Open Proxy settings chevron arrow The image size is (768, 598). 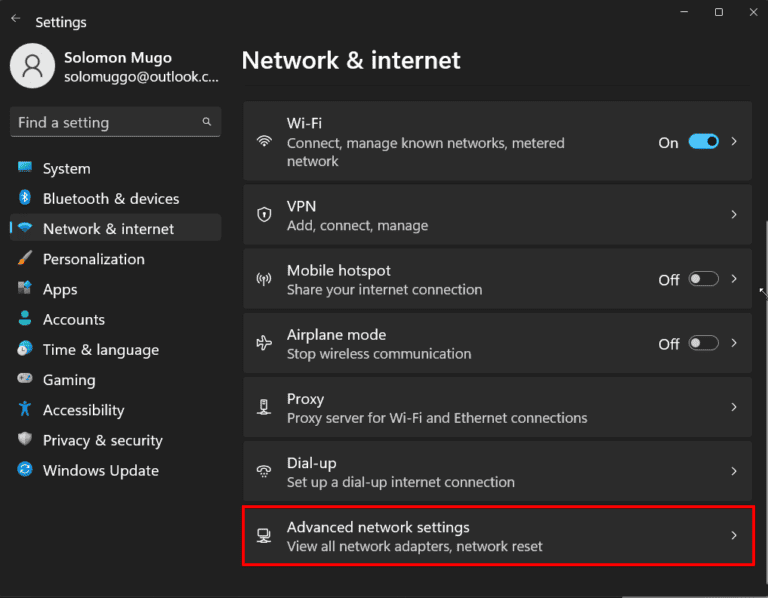(x=733, y=407)
